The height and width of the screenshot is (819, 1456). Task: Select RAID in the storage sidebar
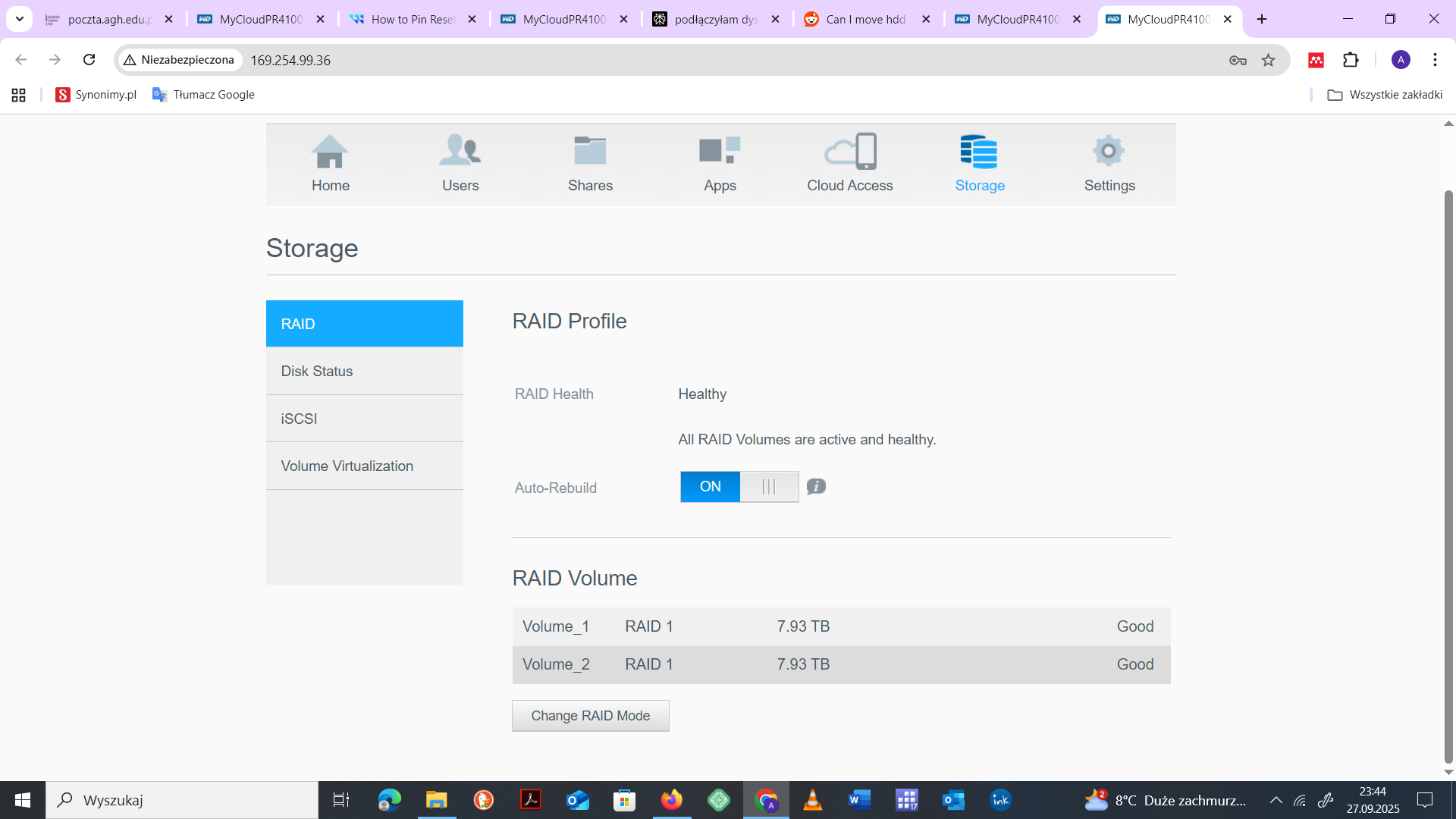[x=365, y=324]
